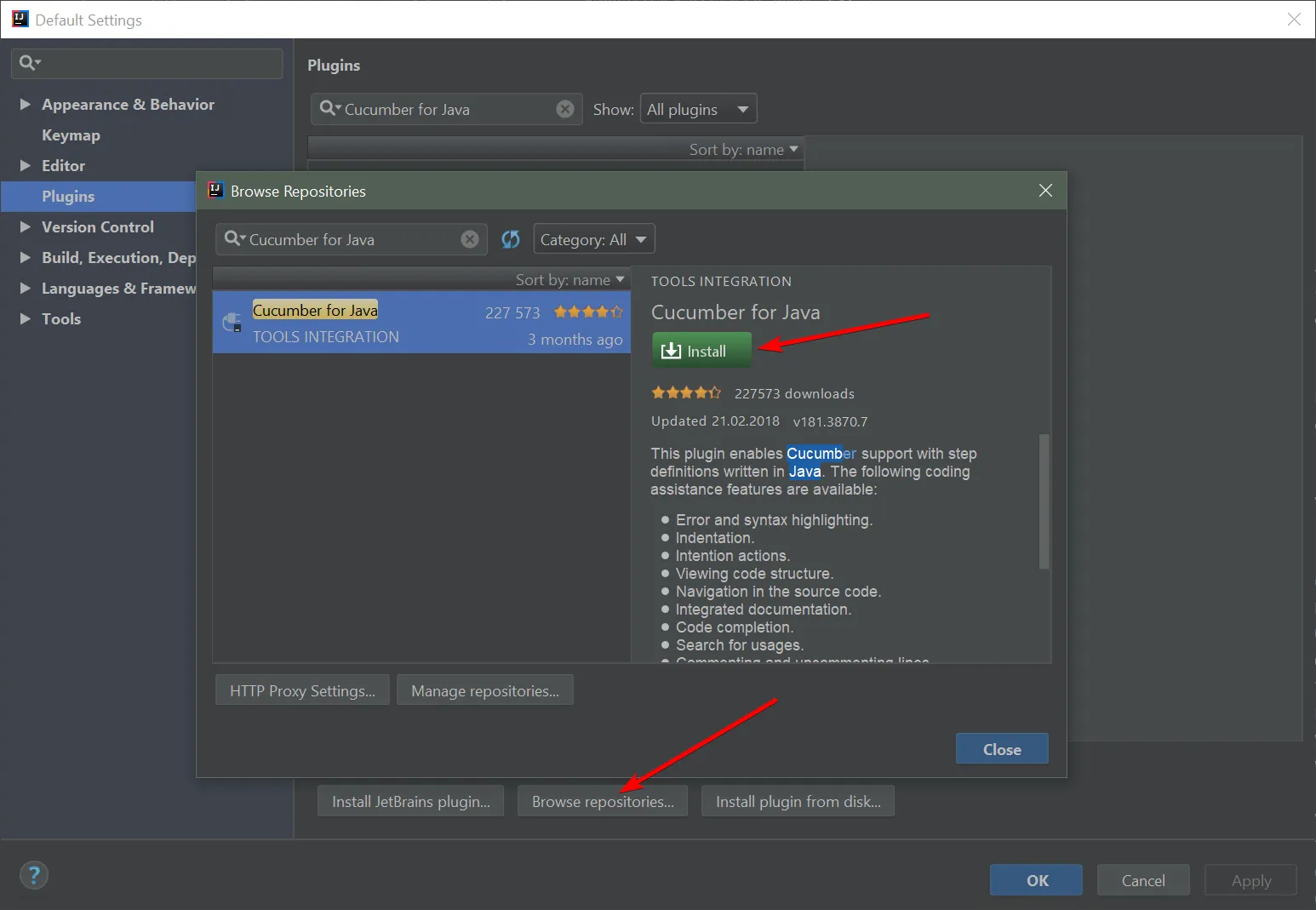1316x910 pixels.
Task: Open Sort by: name in Browse Repositories
Action: coord(569,280)
